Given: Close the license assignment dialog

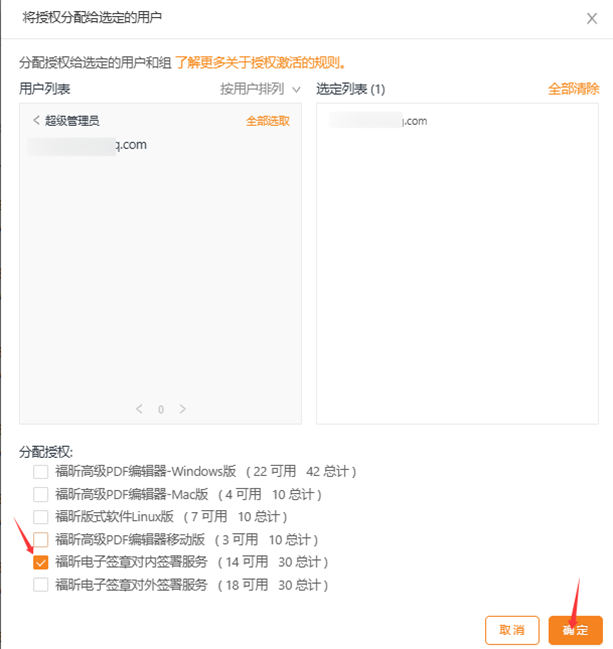Looking at the screenshot, I should point(592,18).
